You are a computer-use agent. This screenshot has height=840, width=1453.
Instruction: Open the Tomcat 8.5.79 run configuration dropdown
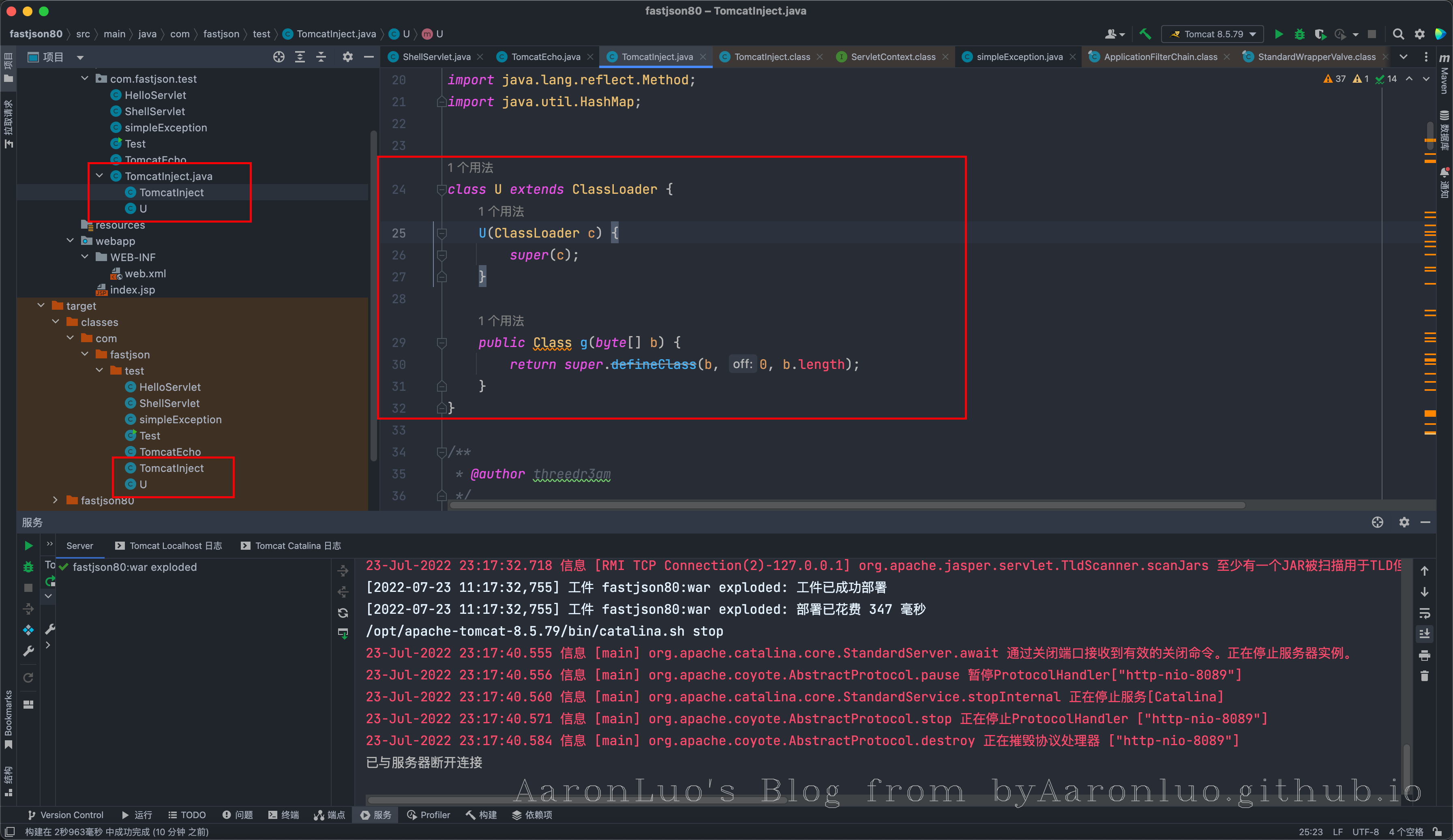coord(1212,34)
